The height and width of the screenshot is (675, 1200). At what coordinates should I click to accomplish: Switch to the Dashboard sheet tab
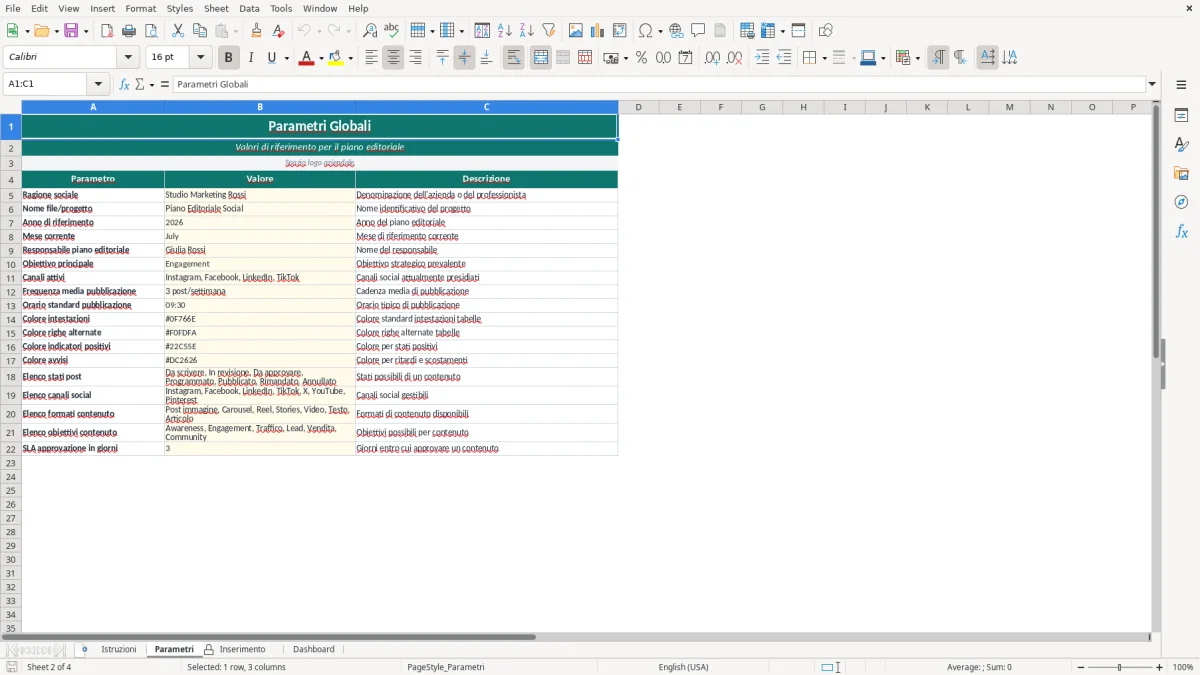point(314,649)
